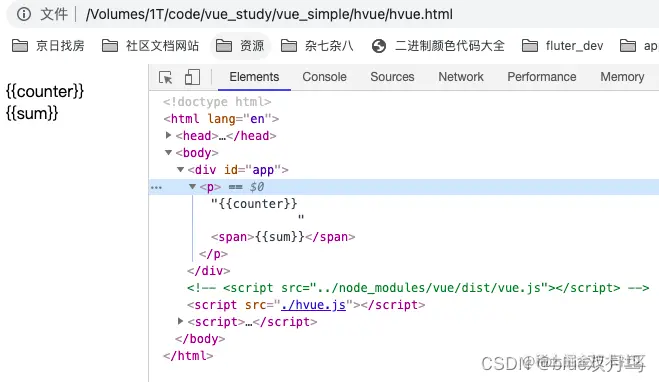Select the html lang="en" element row

pos(221,119)
